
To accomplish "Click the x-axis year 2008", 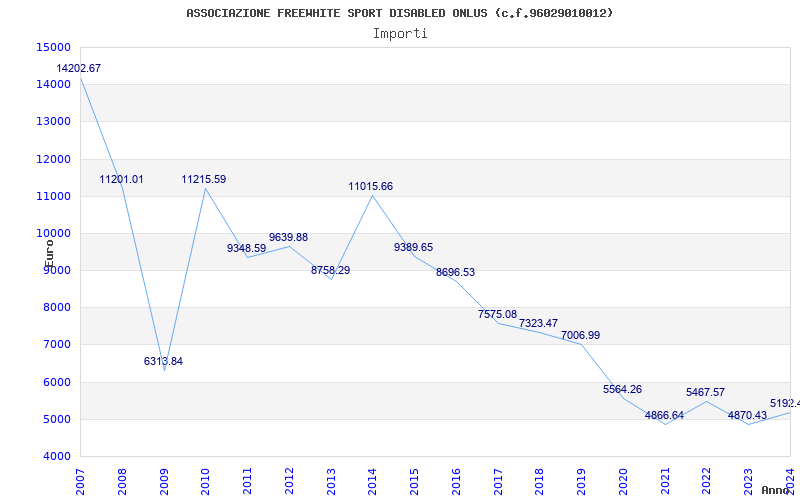I will 122,482.
